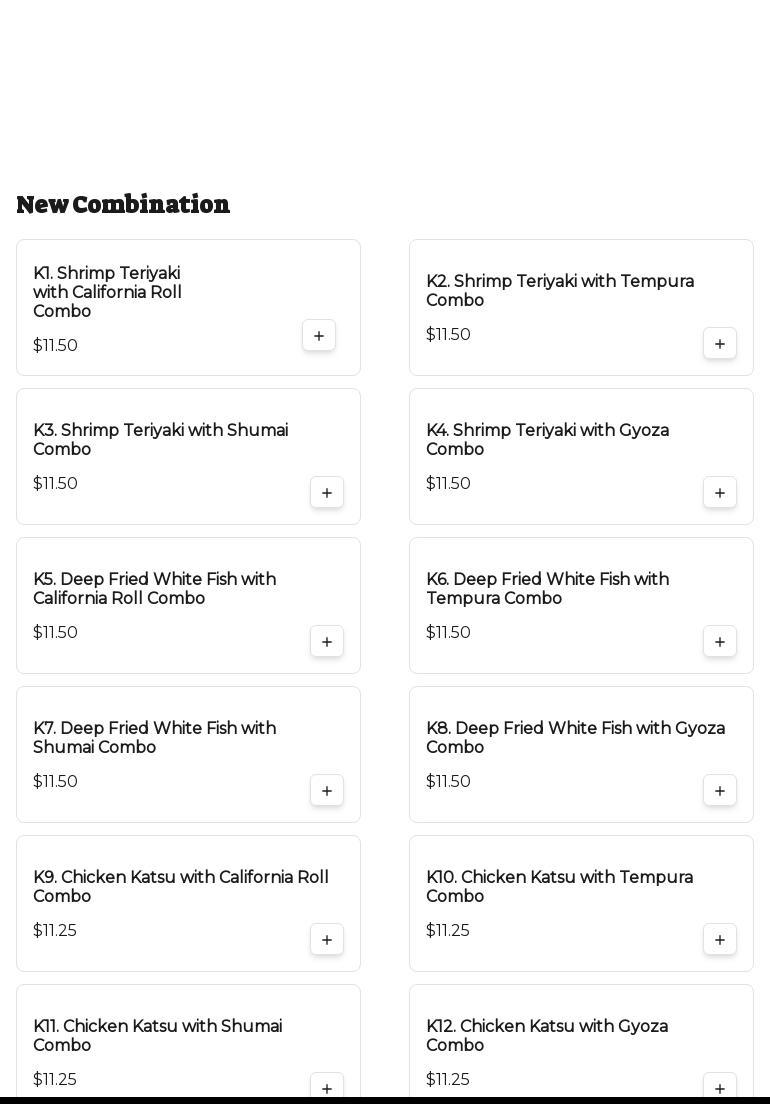
Task: Open K1 Shrimp Teriyaki California Roll item title
Action: [107, 292]
